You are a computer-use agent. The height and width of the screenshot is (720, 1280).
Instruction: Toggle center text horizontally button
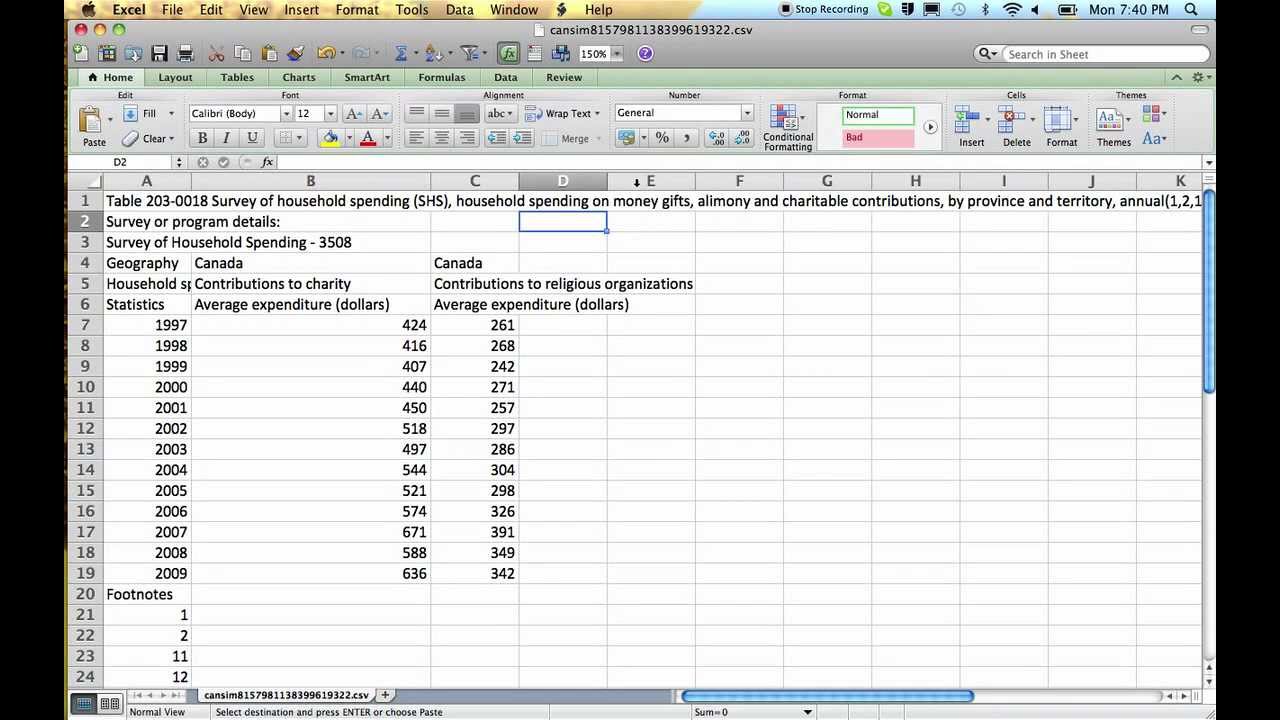coord(442,138)
